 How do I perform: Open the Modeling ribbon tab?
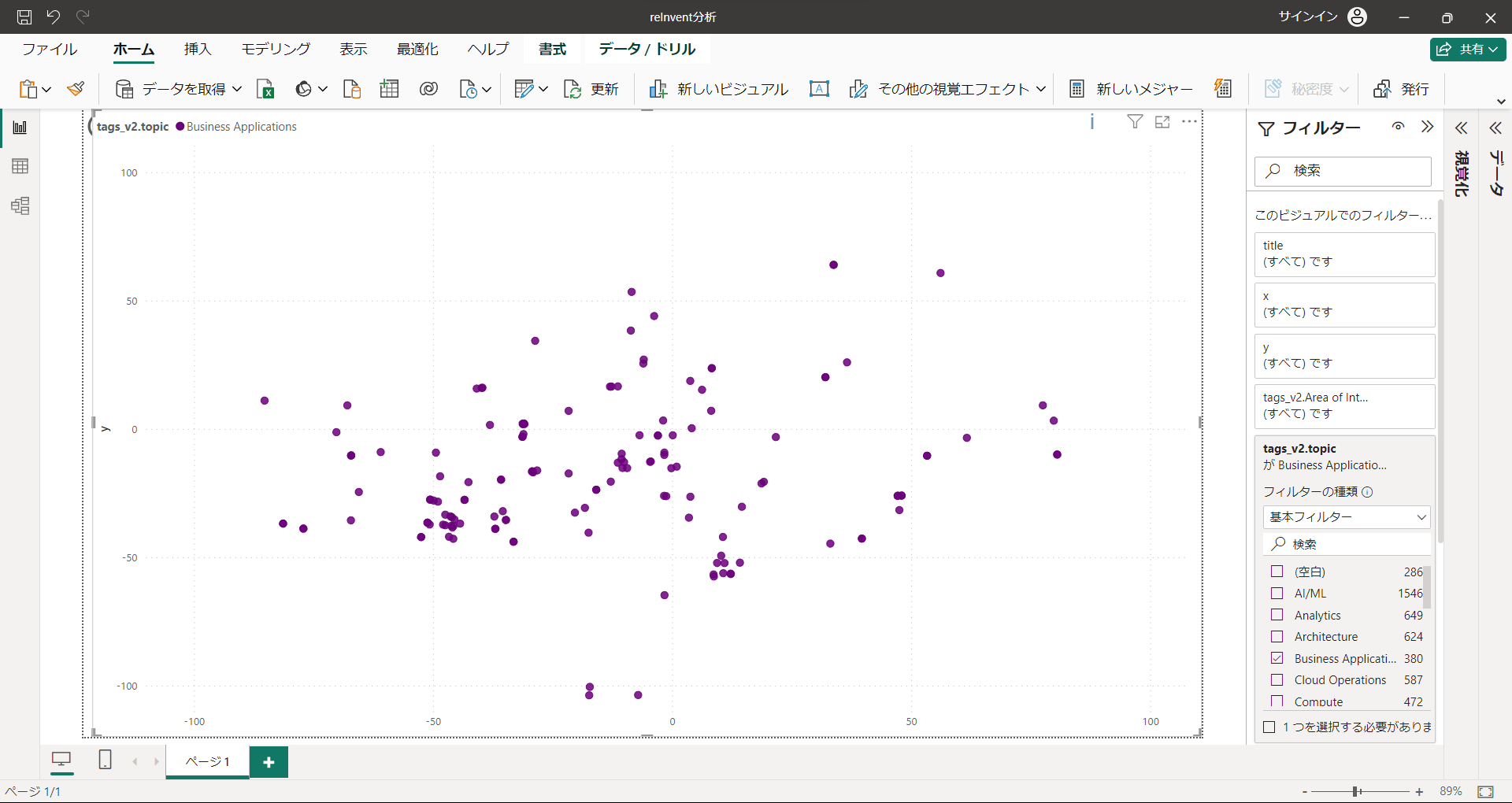(x=276, y=49)
